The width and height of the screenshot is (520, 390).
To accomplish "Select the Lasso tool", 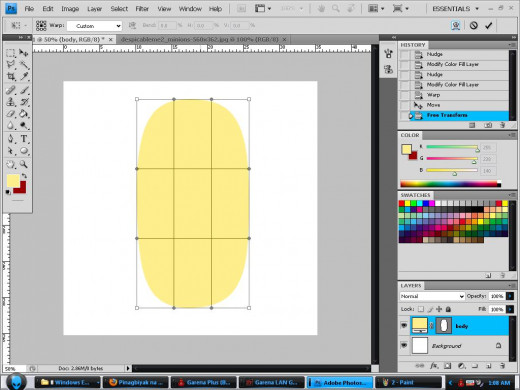I will [x=11, y=64].
